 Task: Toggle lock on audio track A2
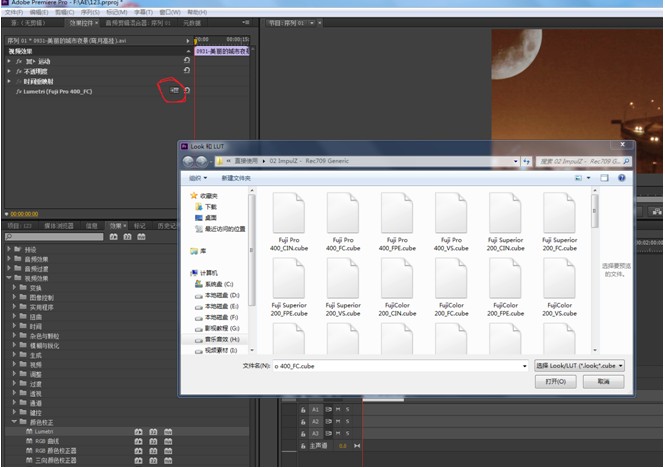tap(303, 422)
